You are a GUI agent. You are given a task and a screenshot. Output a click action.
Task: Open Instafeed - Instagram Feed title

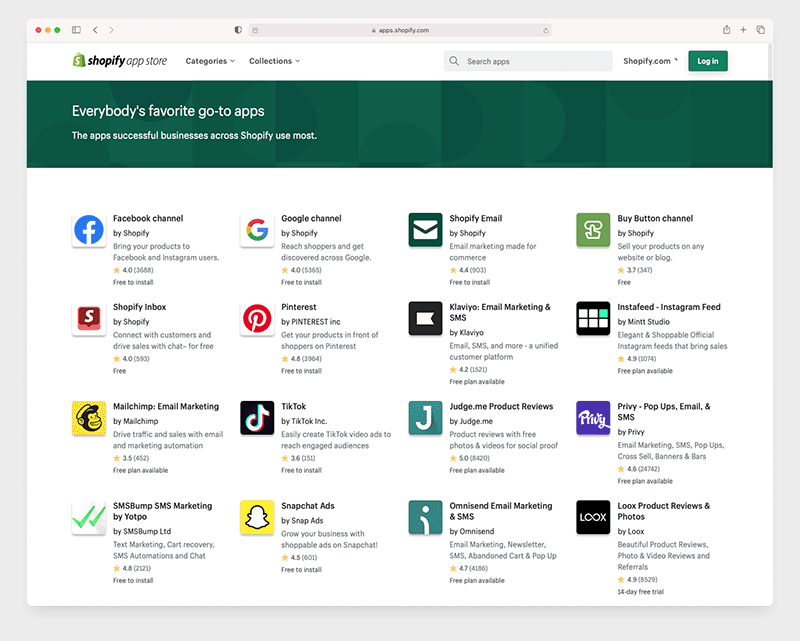click(669, 307)
